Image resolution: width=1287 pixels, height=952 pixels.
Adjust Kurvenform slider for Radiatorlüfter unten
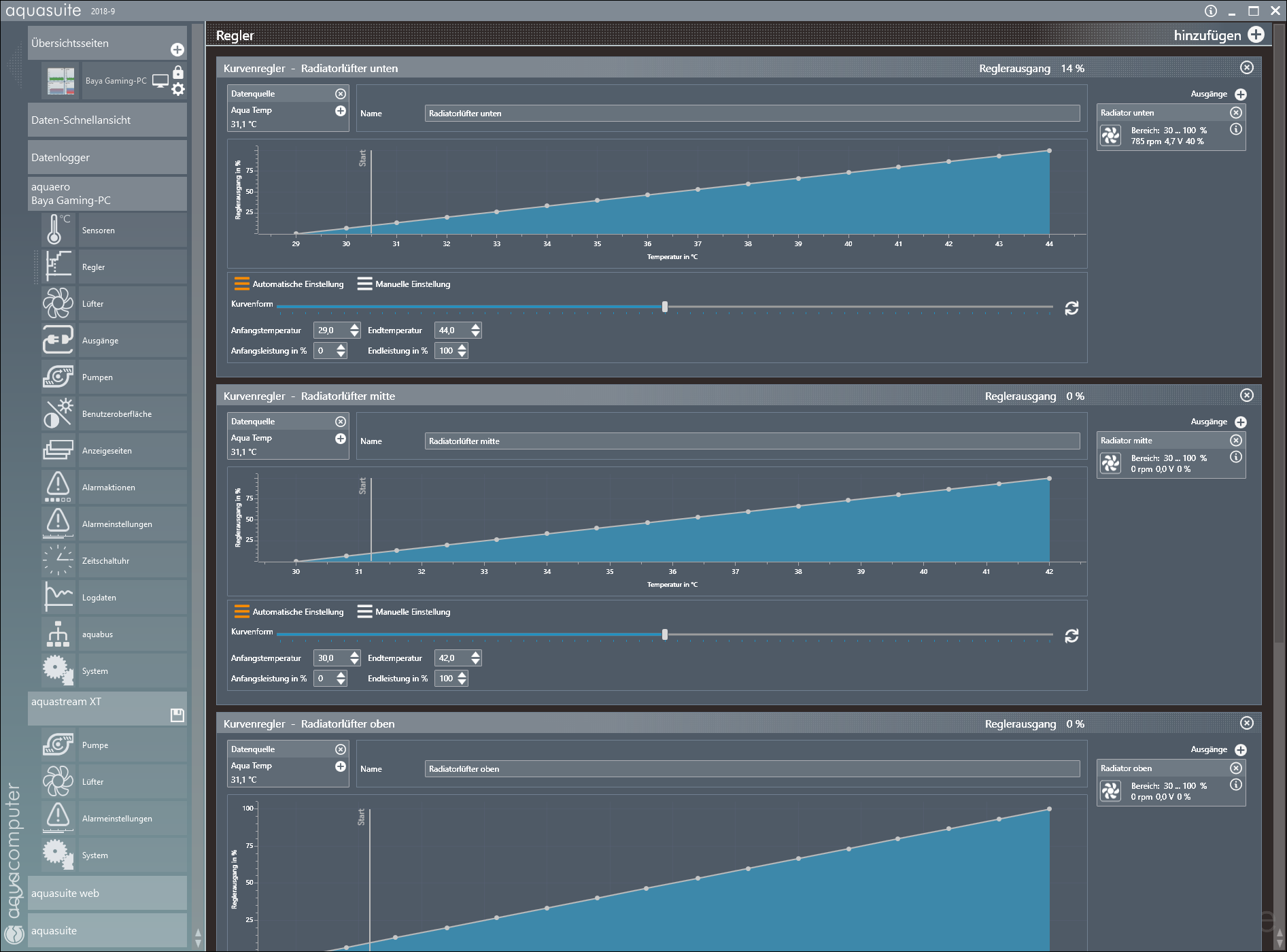coord(665,307)
